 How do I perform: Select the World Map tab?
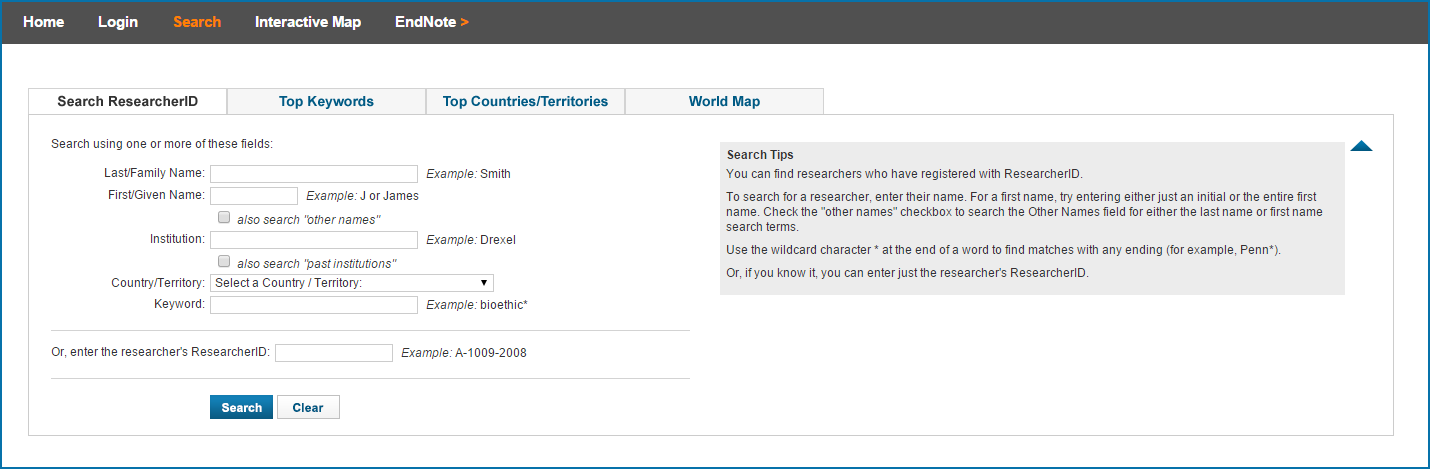724,101
